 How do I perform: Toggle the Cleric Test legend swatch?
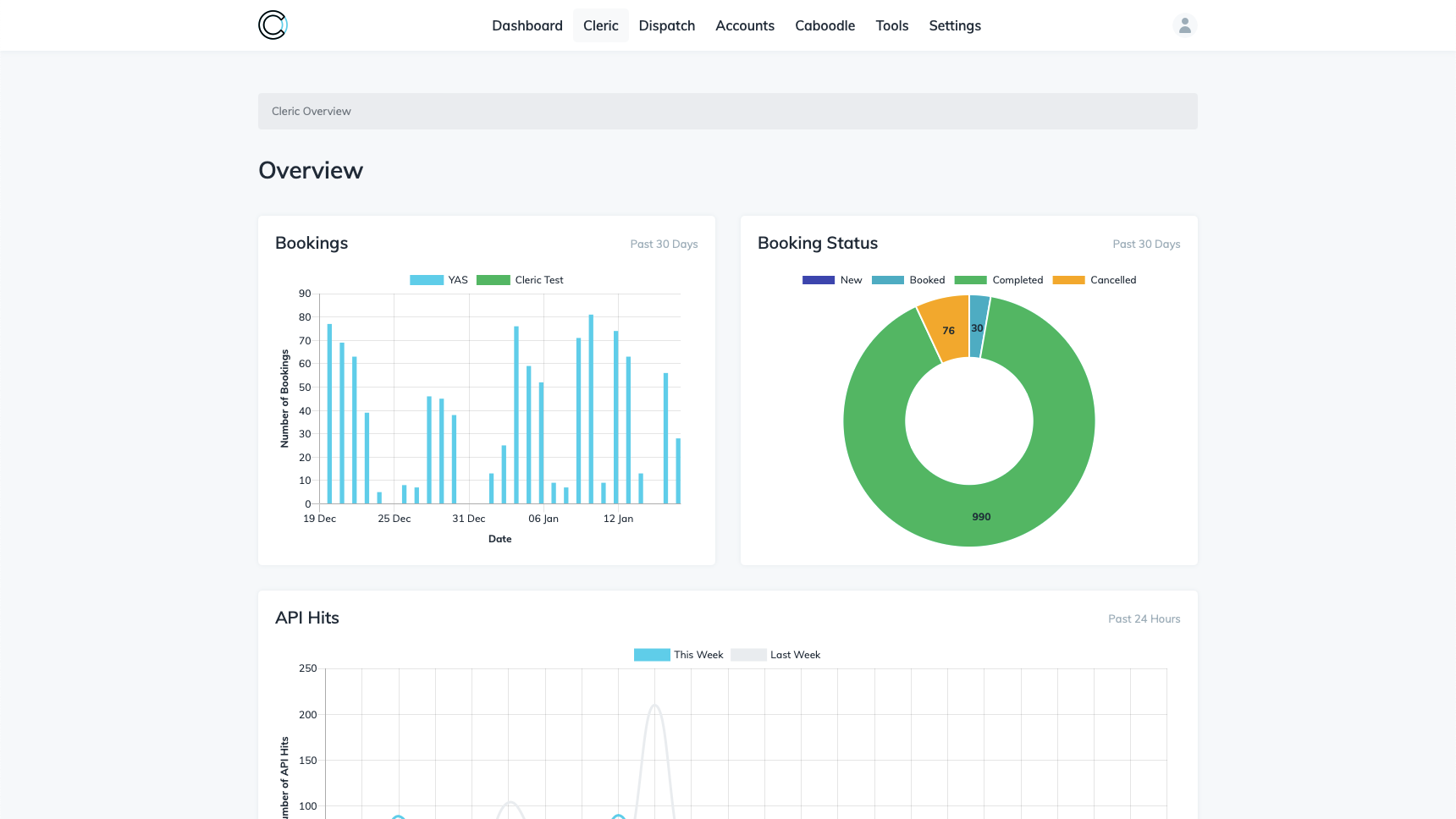point(494,280)
